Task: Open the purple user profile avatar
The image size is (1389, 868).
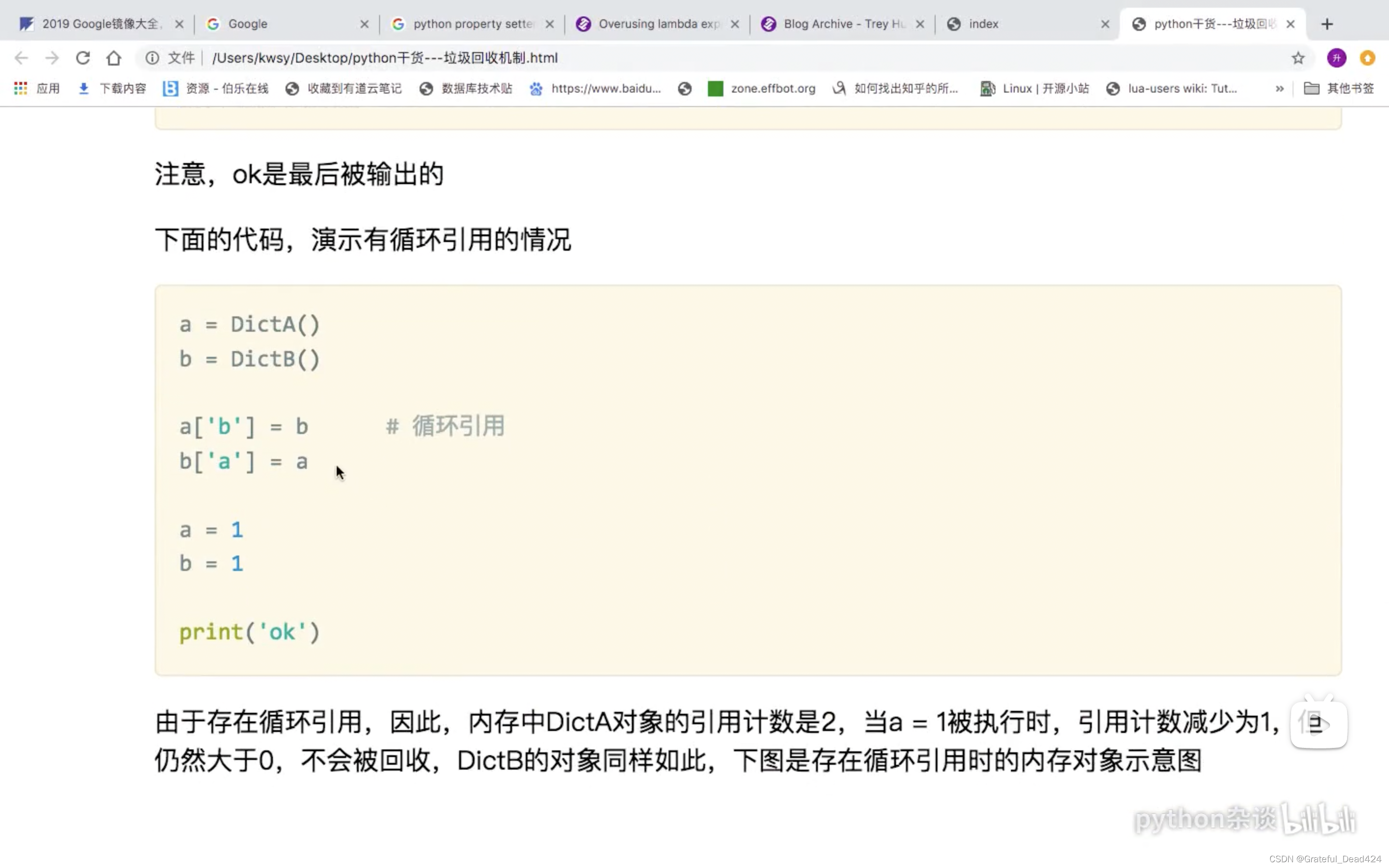Action: [1337, 58]
